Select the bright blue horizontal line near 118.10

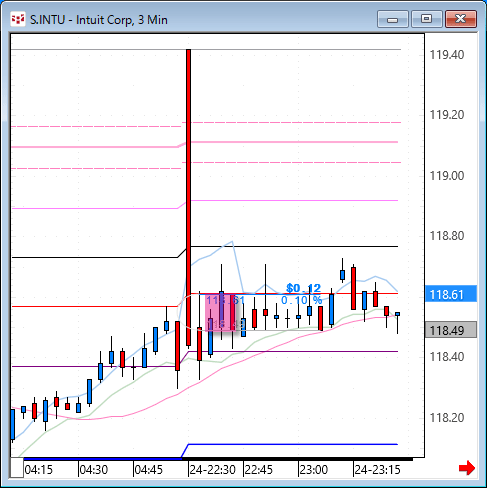pyautogui.click(x=293, y=444)
